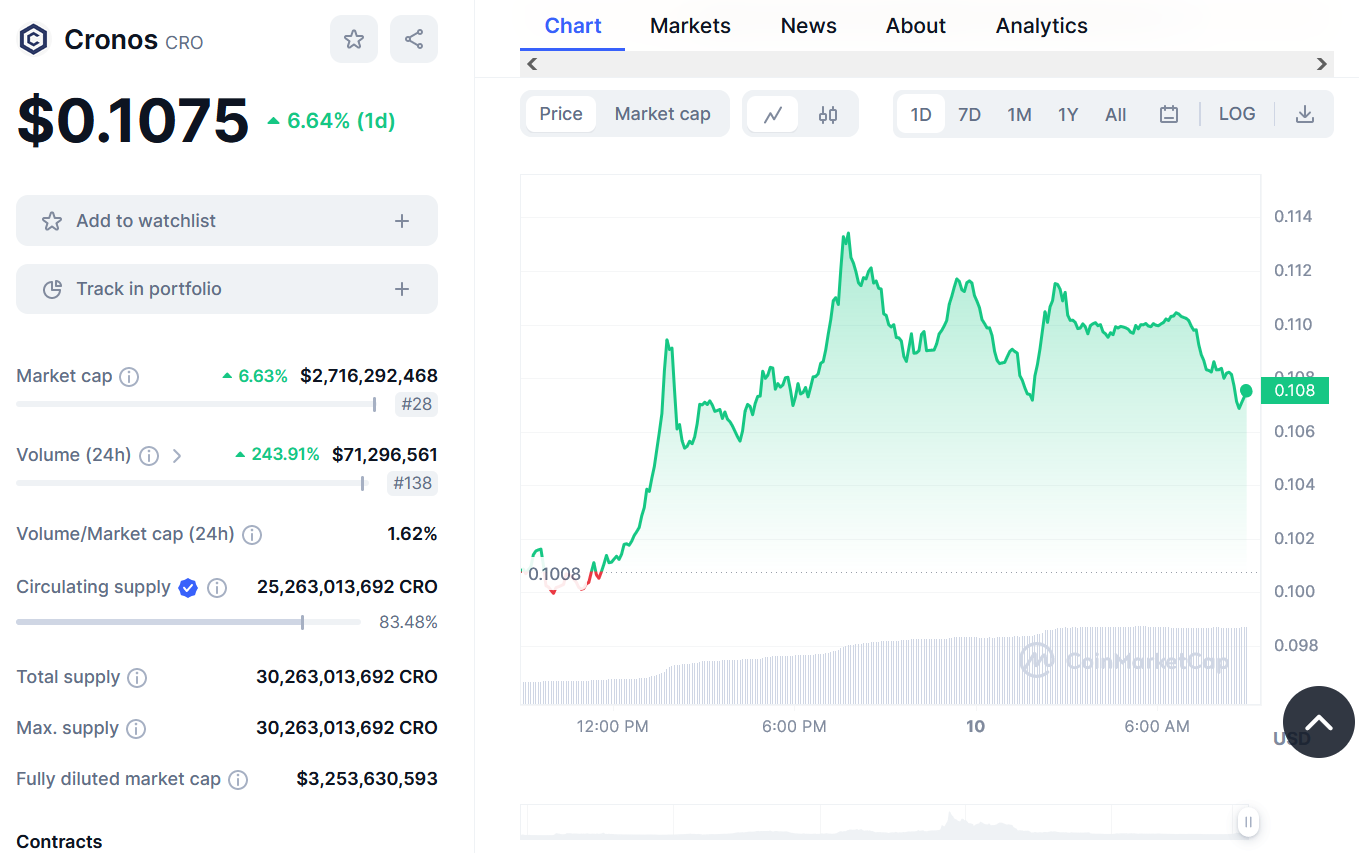Click the back-to-top arrow button
Image resolution: width=1359 pixels, height=853 pixels.
point(1319,722)
